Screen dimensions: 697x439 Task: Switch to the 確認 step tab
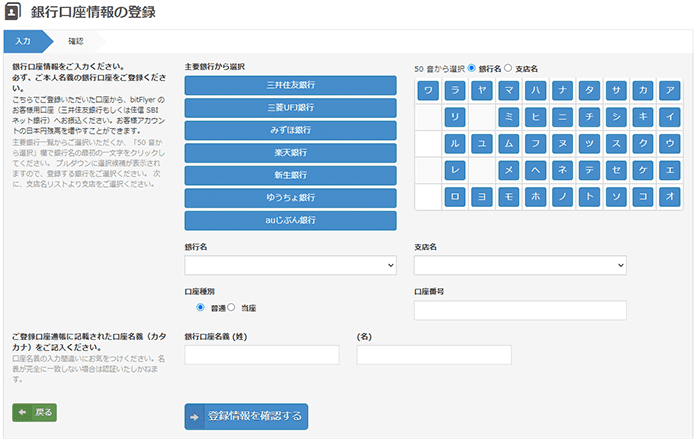pyautogui.click(x=76, y=41)
